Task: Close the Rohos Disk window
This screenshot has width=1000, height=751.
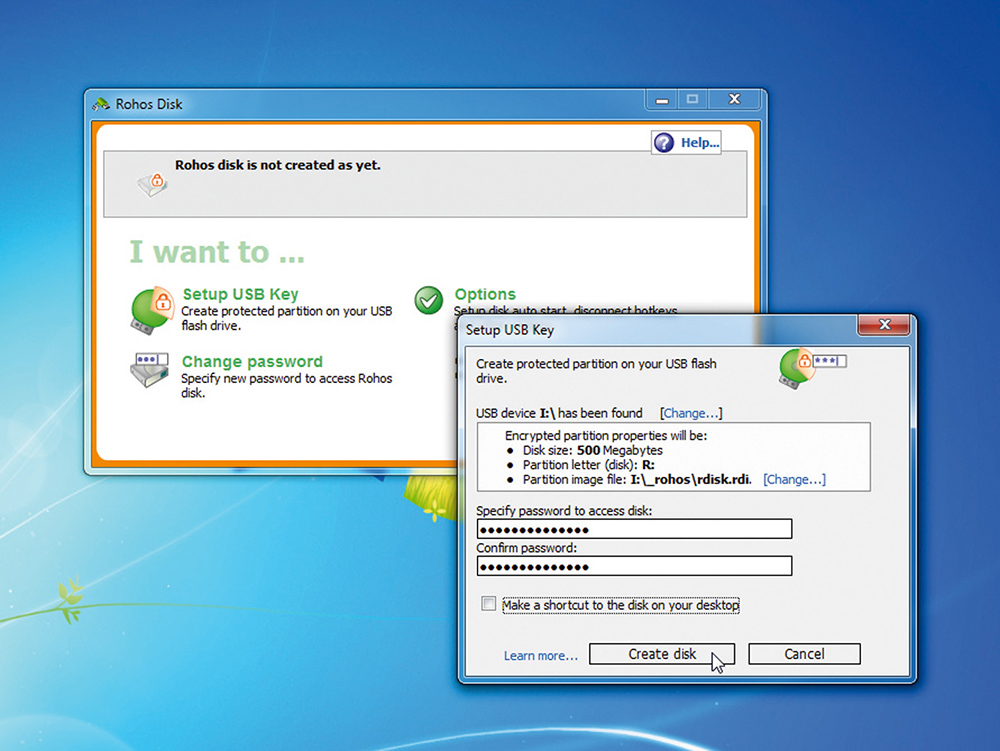Action: point(735,99)
